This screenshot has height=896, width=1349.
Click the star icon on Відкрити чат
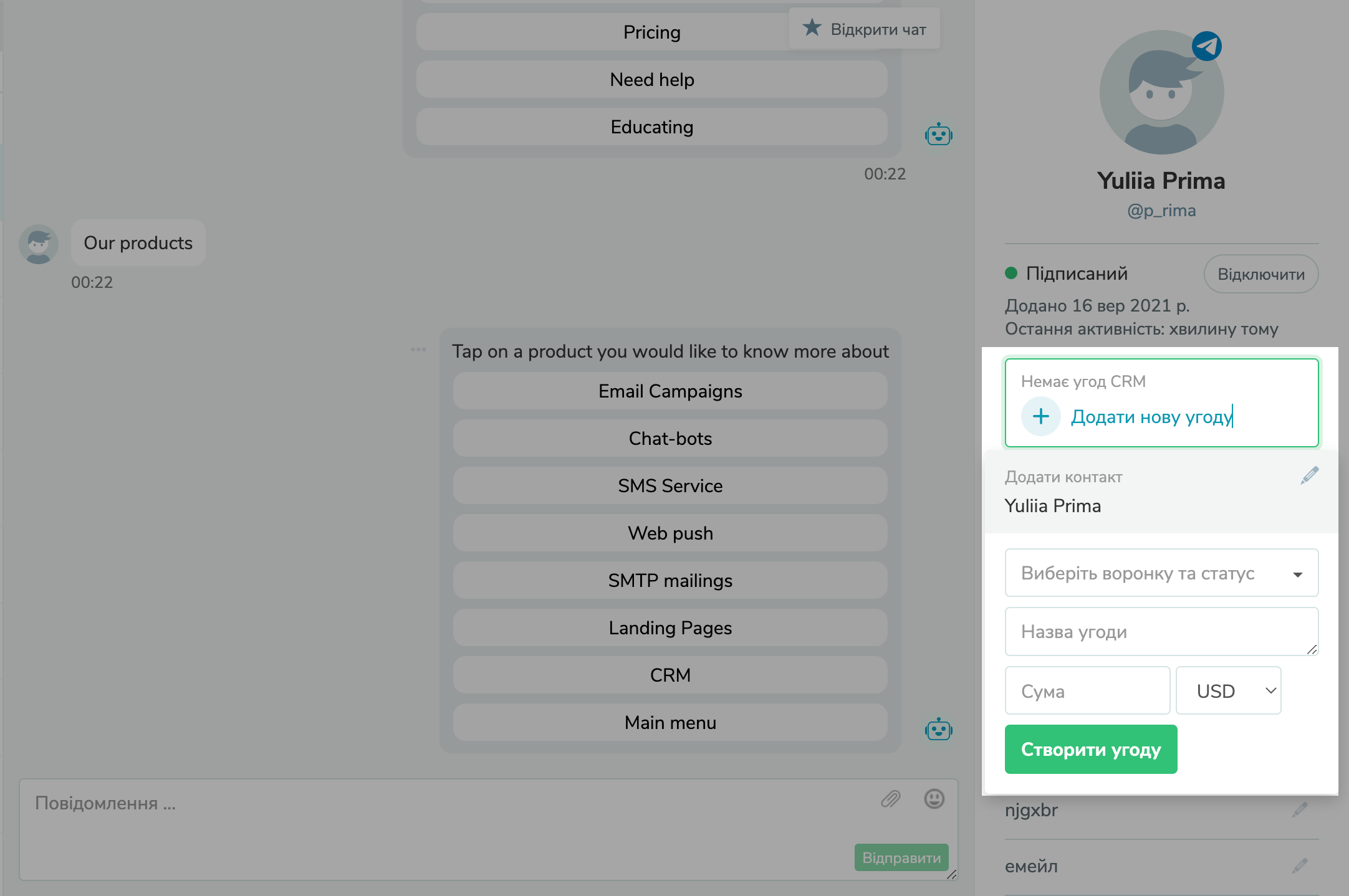click(x=812, y=28)
